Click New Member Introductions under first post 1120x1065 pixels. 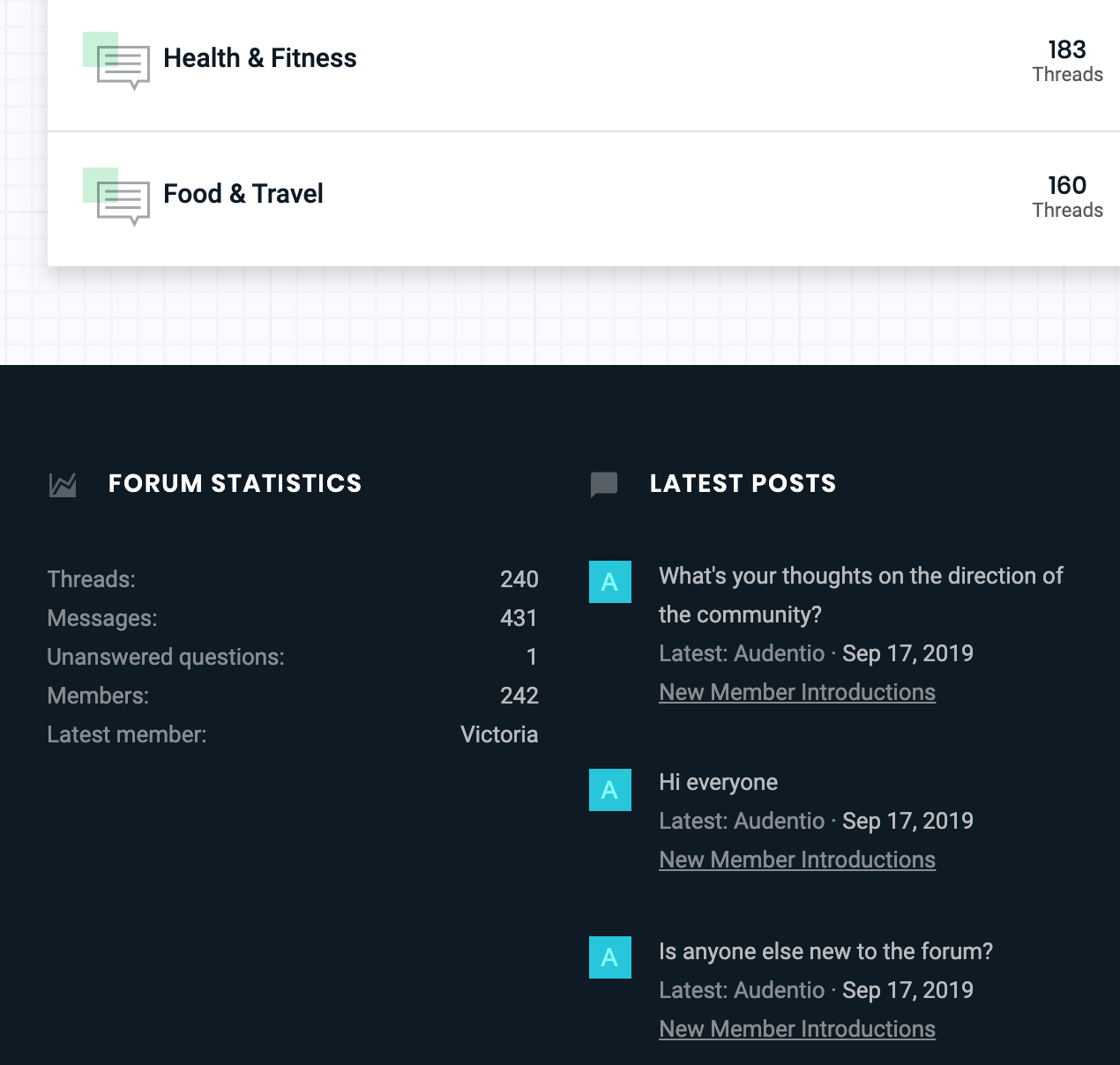pos(797,693)
